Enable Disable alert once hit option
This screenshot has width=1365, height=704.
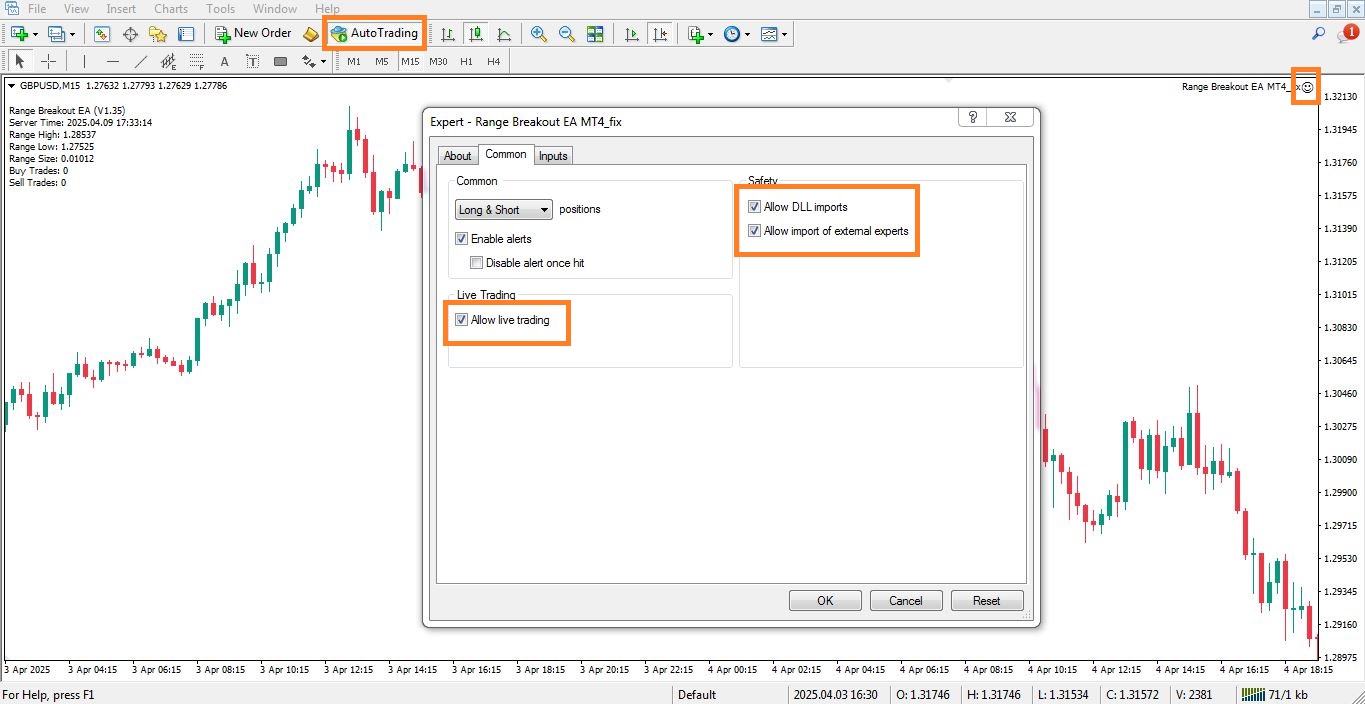point(477,262)
